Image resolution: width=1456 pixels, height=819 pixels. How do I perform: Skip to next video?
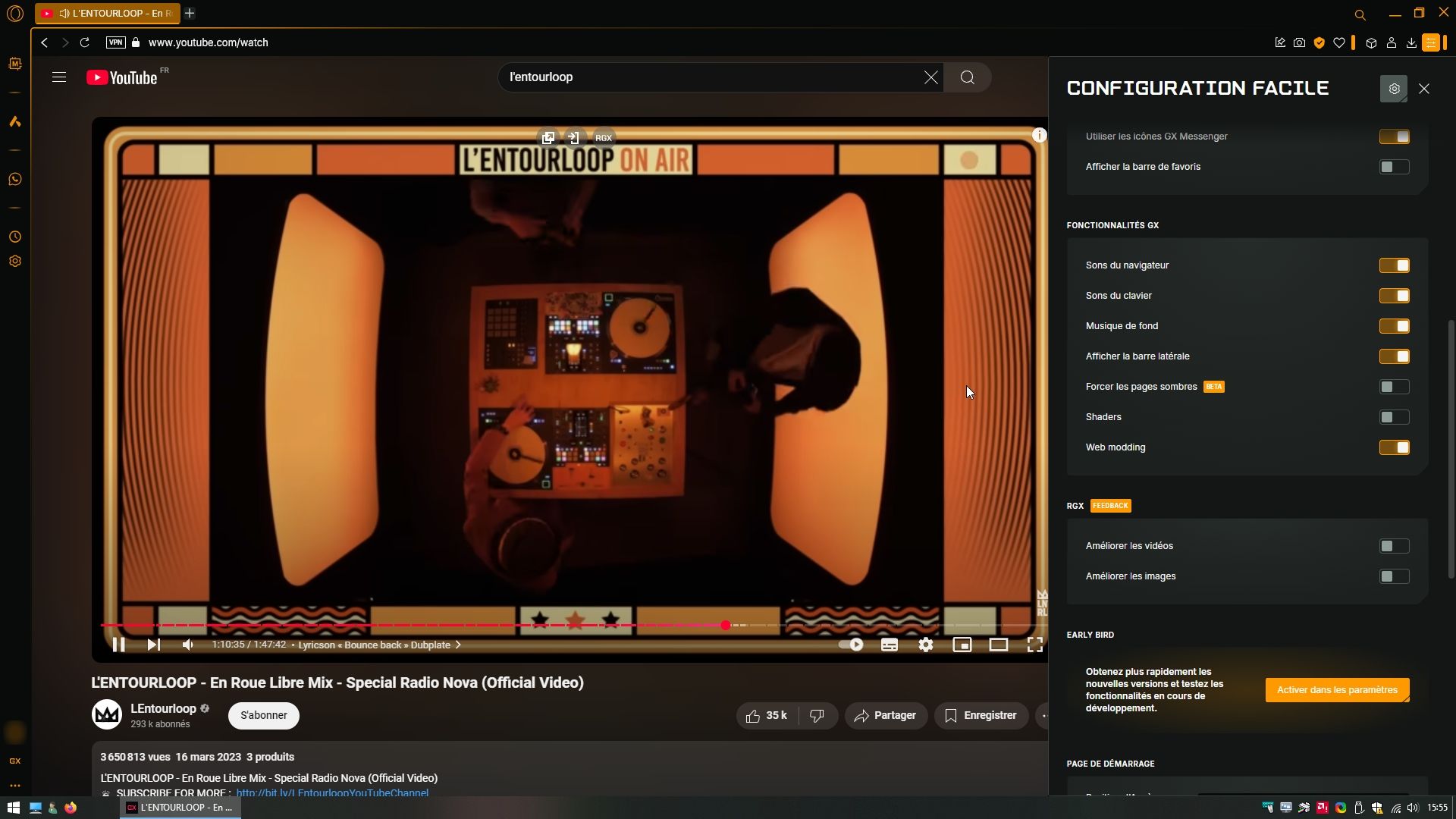pos(154,645)
